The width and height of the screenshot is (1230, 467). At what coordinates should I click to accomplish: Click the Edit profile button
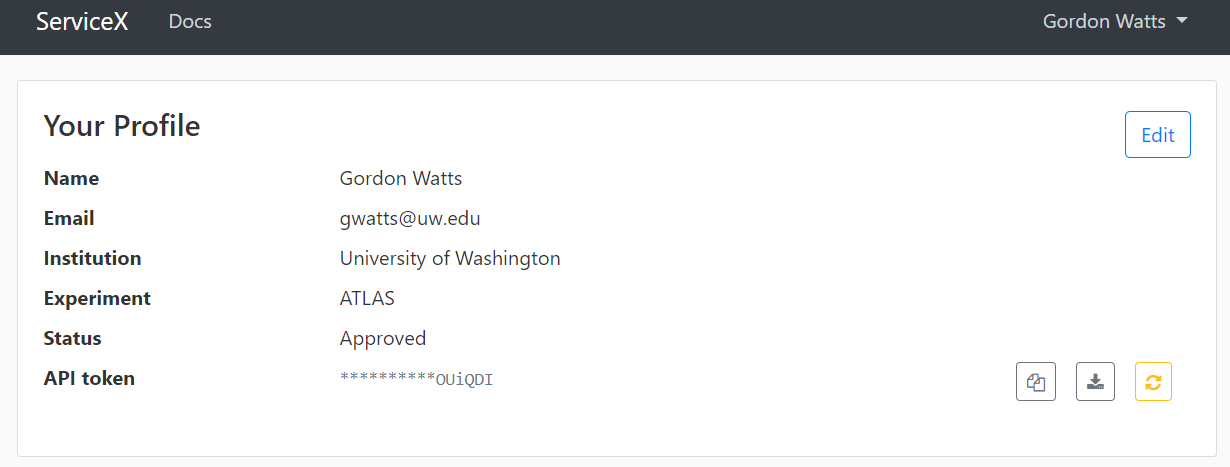[1158, 135]
